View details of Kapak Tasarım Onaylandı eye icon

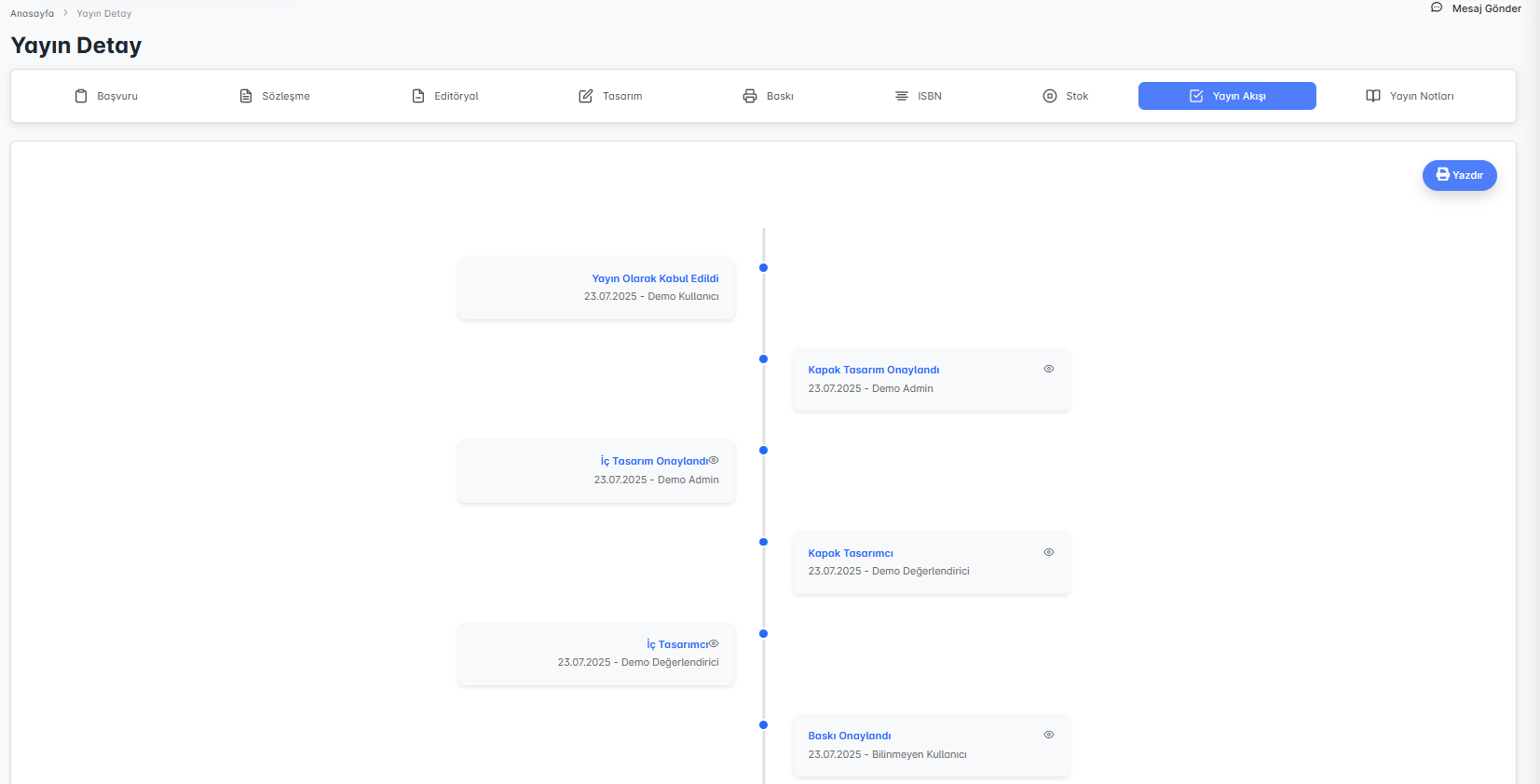point(1049,369)
